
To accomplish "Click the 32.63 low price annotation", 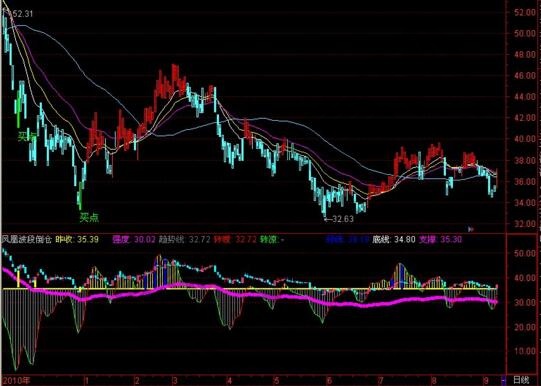I will click(340, 219).
